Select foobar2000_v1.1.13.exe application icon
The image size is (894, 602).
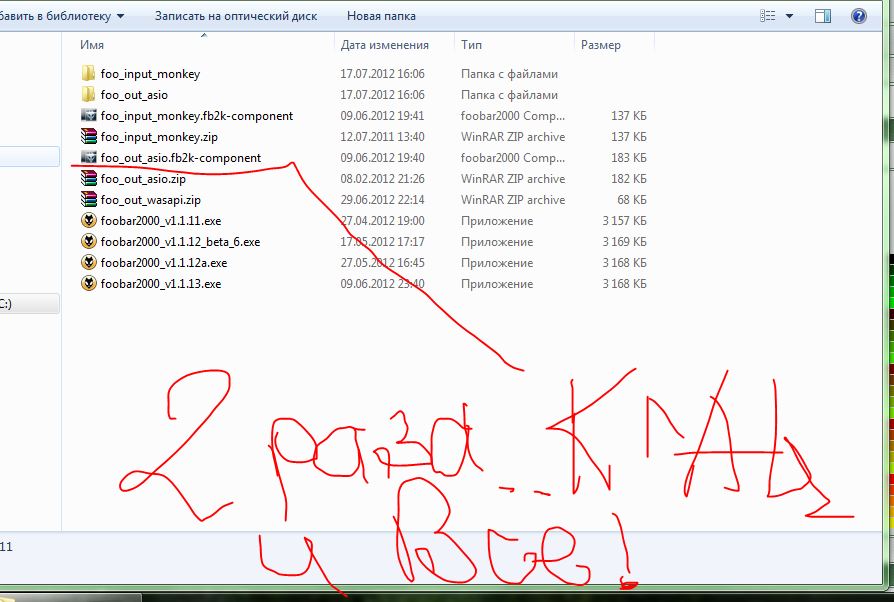tap(88, 283)
